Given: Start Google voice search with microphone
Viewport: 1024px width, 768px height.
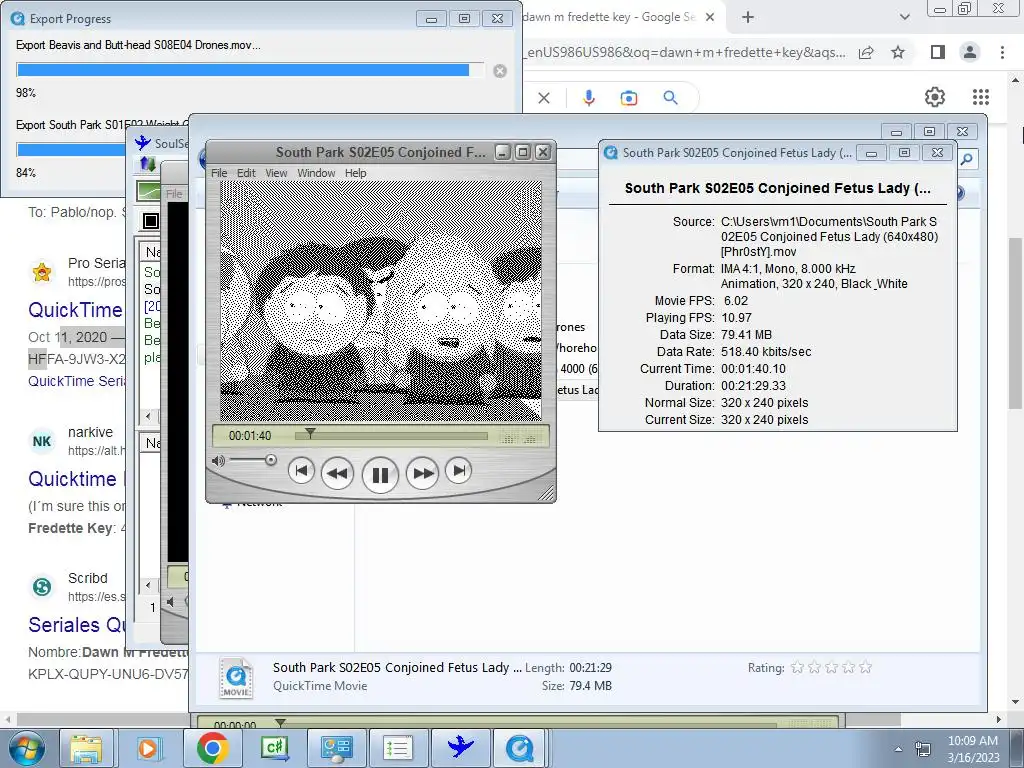Looking at the screenshot, I should click(x=588, y=98).
